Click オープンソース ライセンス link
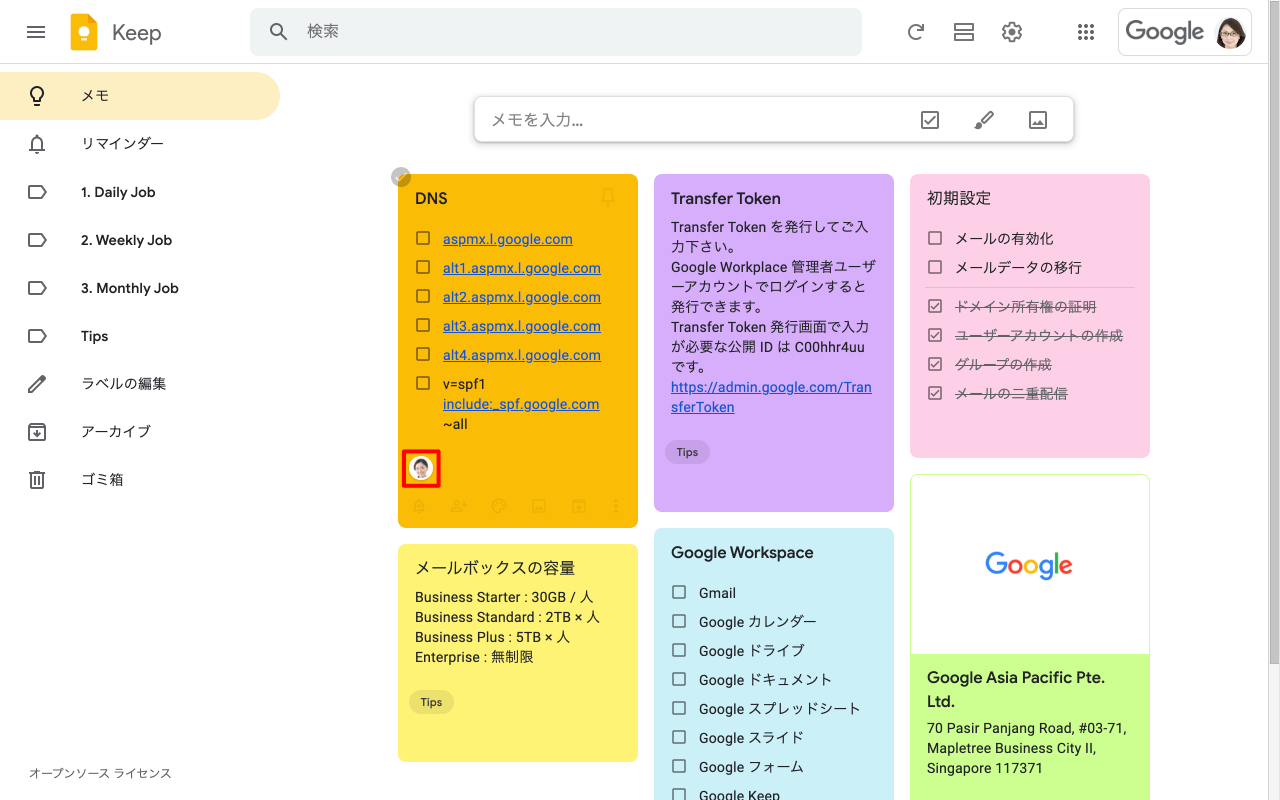This screenshot has width=1280, height=800. tap(100, 774)
